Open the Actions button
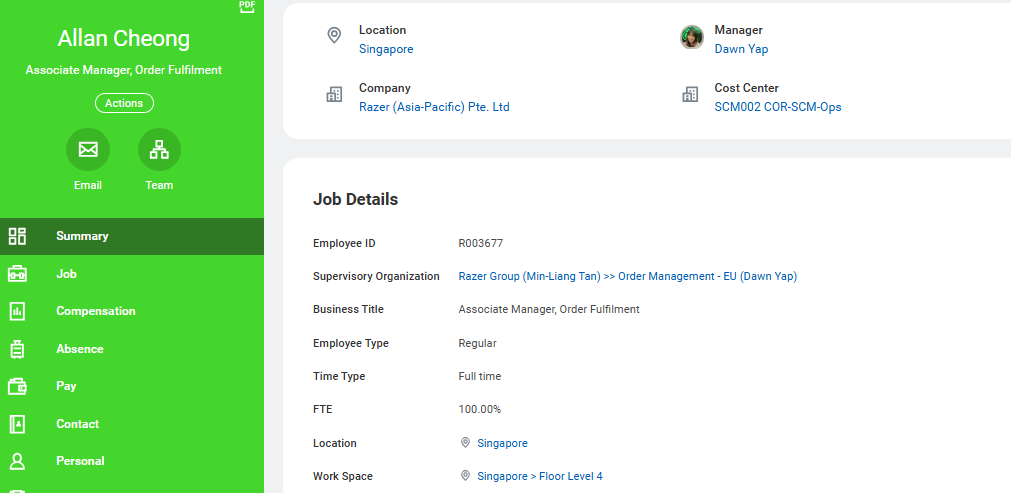1011x493 pixels. 124,103
